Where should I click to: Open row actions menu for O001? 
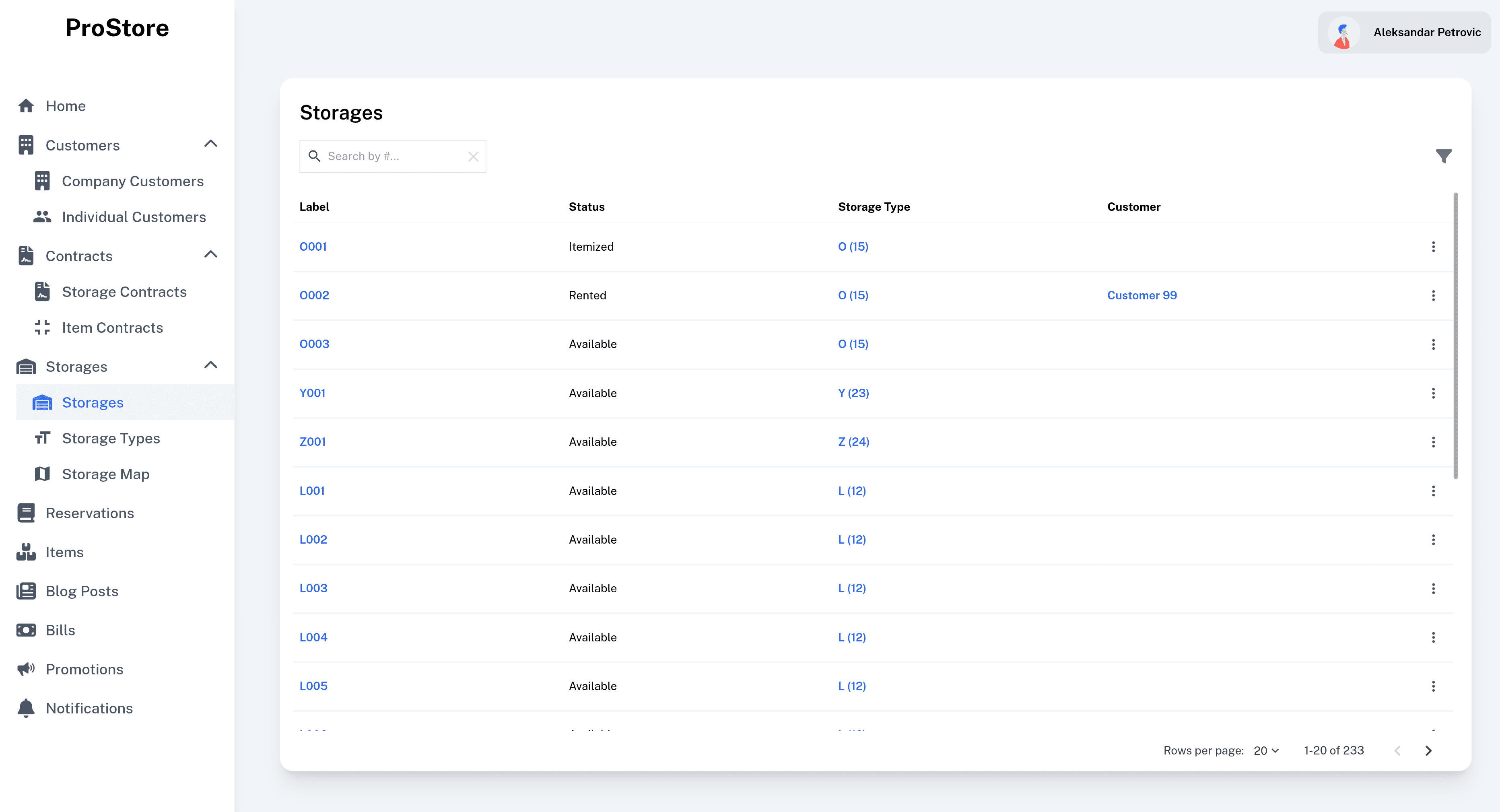(1433, 246)
